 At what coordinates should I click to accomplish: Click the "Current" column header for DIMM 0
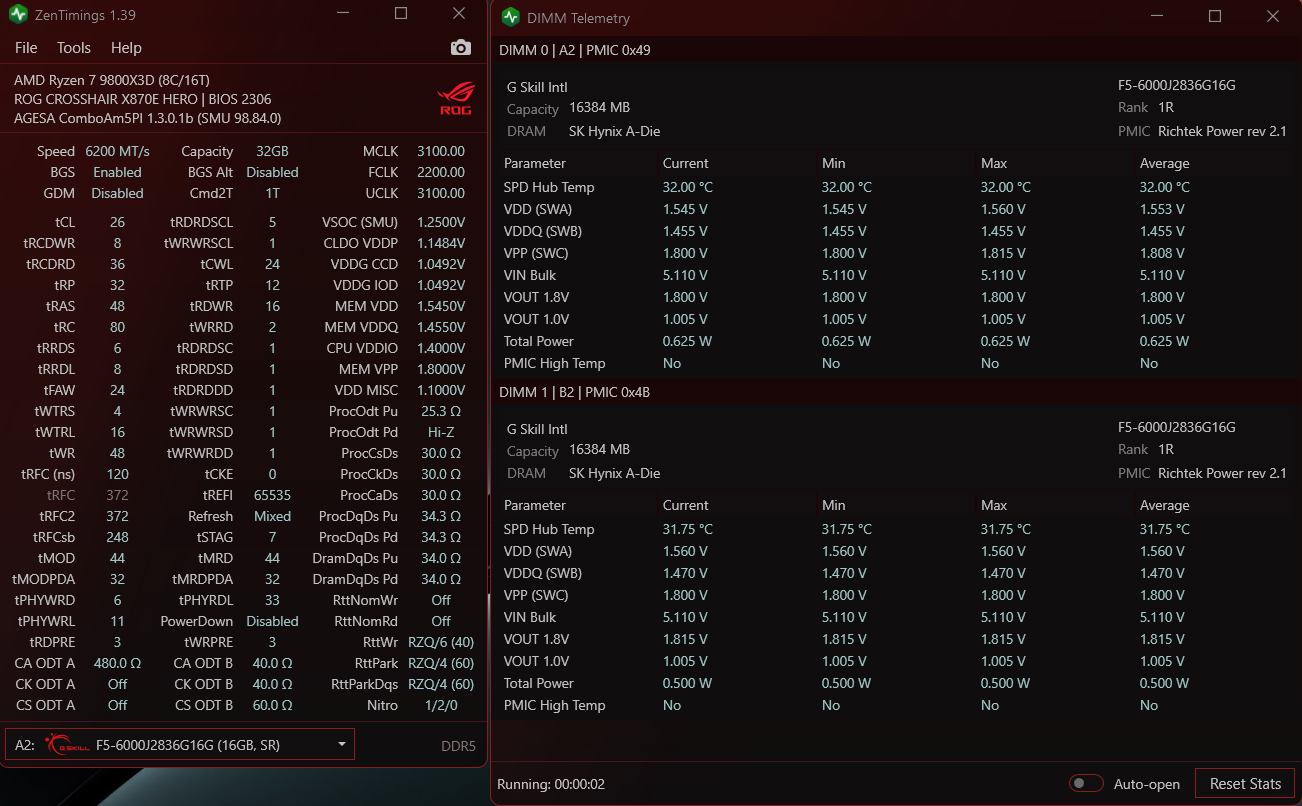[x=685, y=163]
